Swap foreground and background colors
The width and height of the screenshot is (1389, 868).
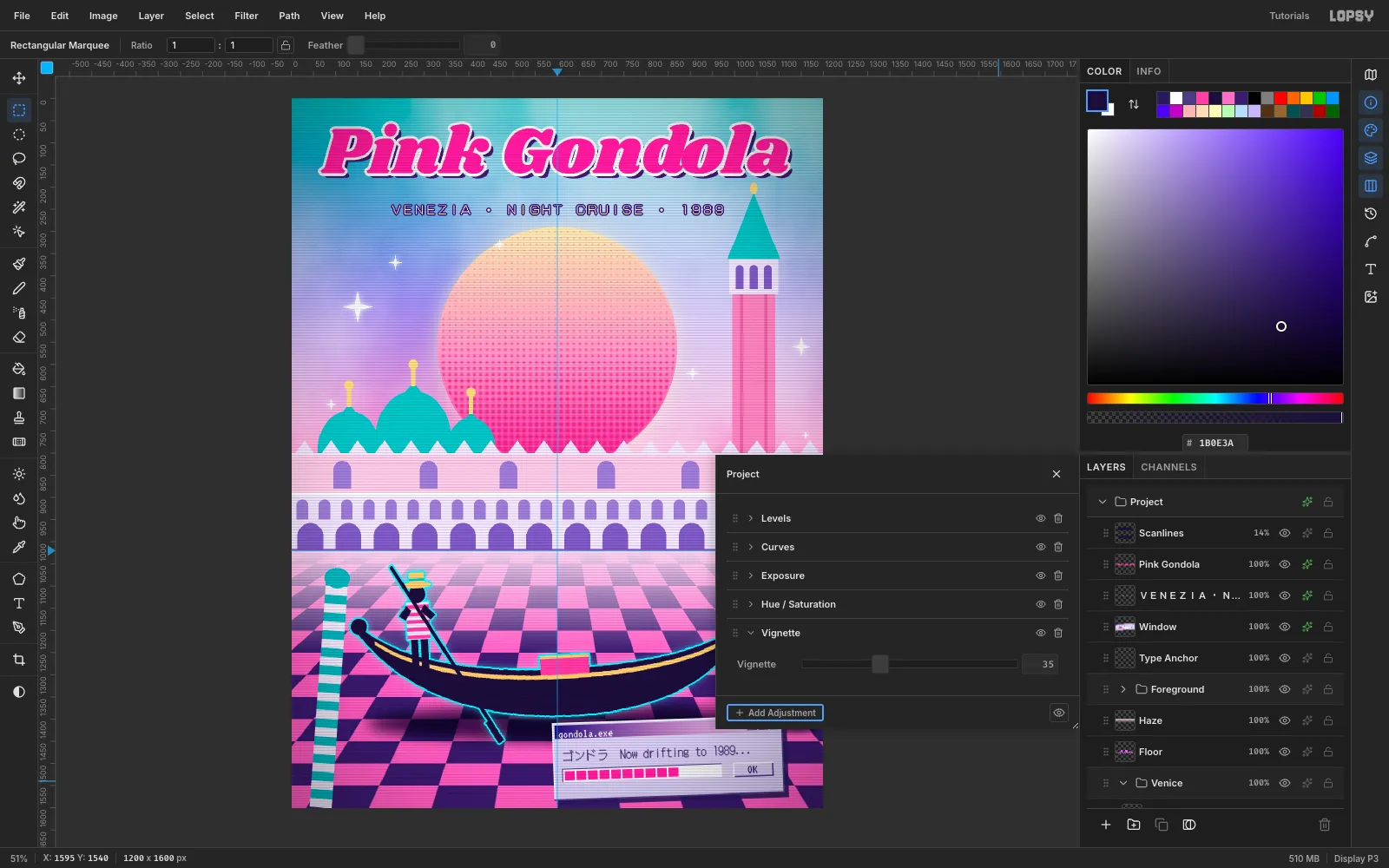coord(1134,104)
